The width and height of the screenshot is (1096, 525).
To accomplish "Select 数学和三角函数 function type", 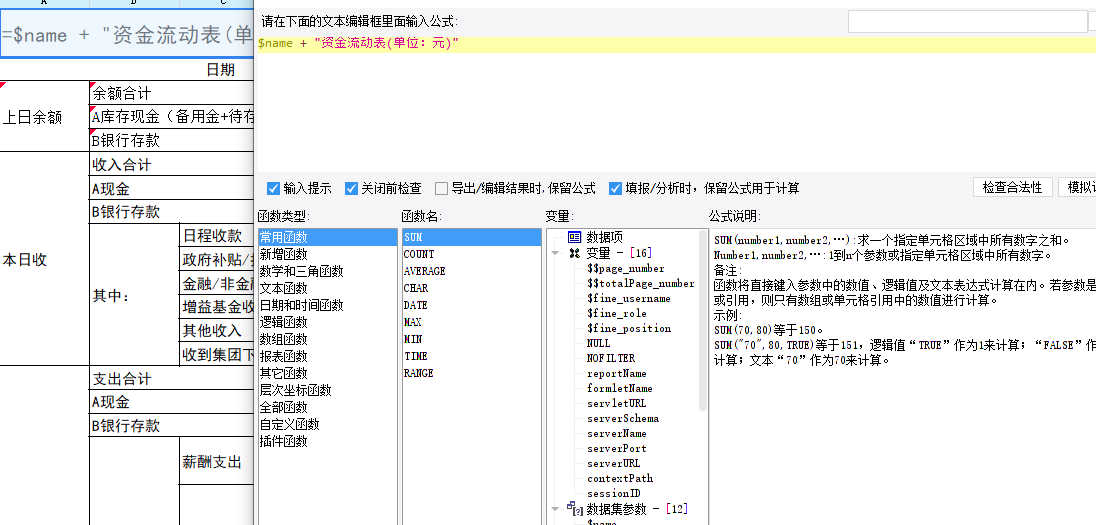I will (x=328, y=271).
